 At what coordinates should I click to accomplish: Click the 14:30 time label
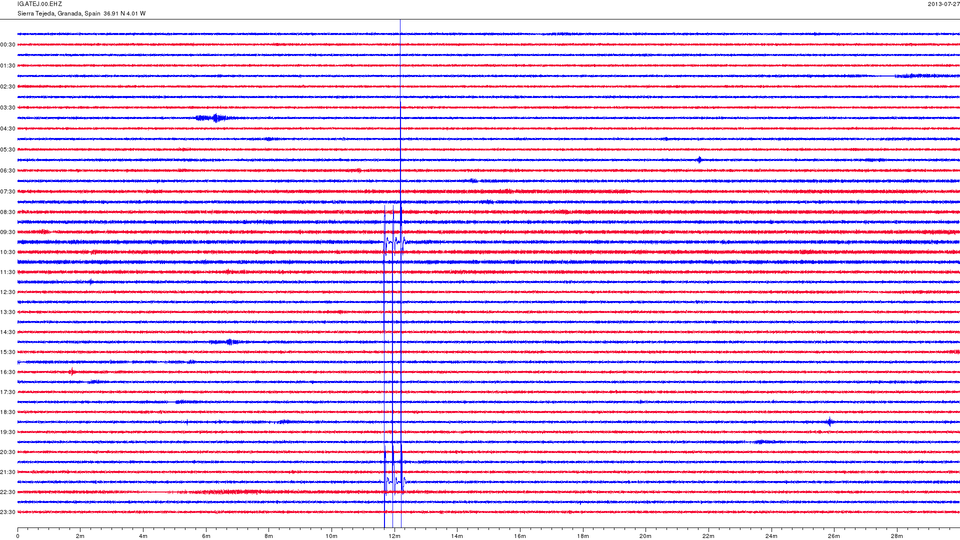point(8,332)
